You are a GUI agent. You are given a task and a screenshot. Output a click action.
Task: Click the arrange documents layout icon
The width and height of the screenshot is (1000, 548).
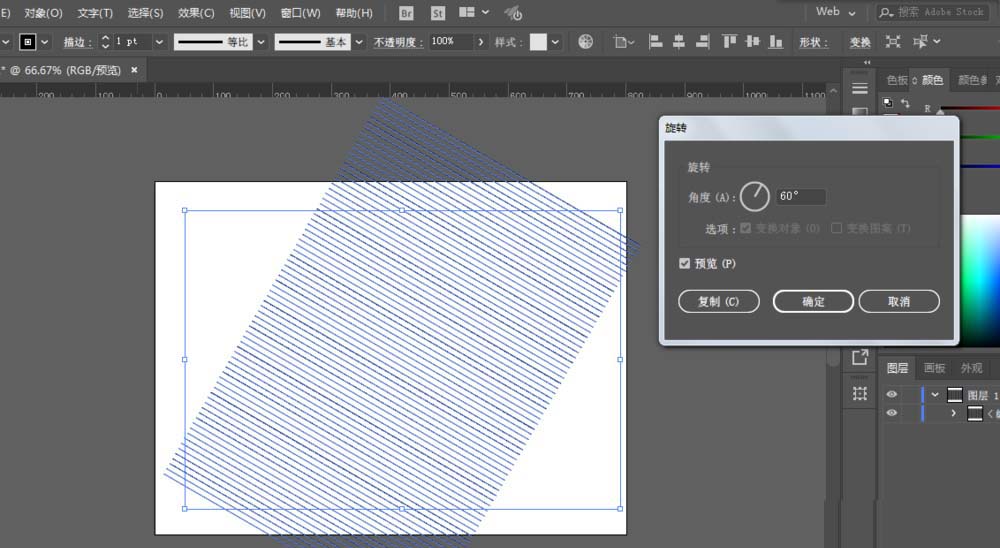pyautogui.click(x=467, y=12)
